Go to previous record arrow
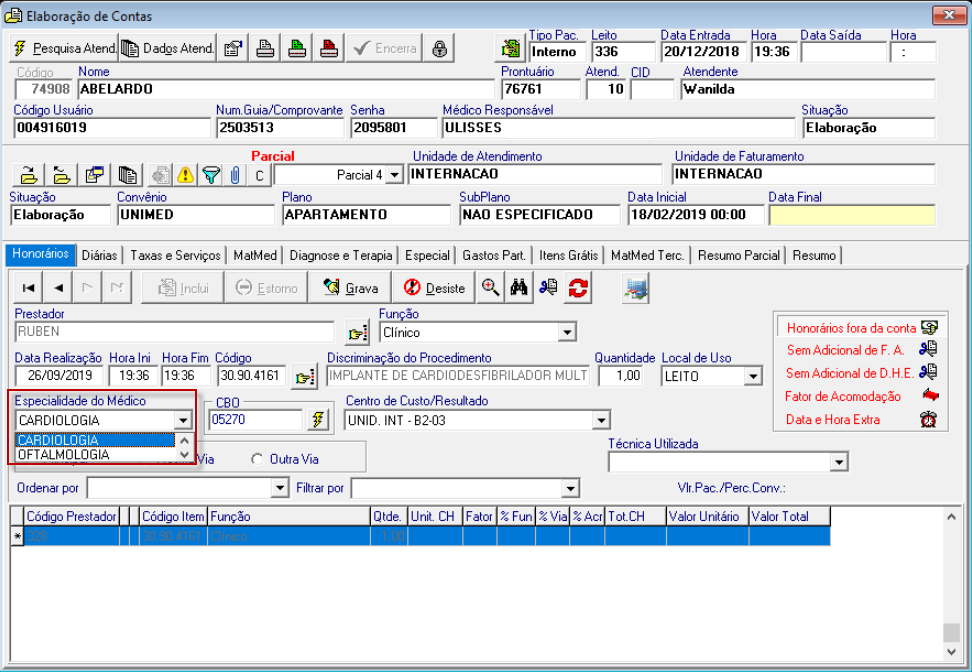 58,288
